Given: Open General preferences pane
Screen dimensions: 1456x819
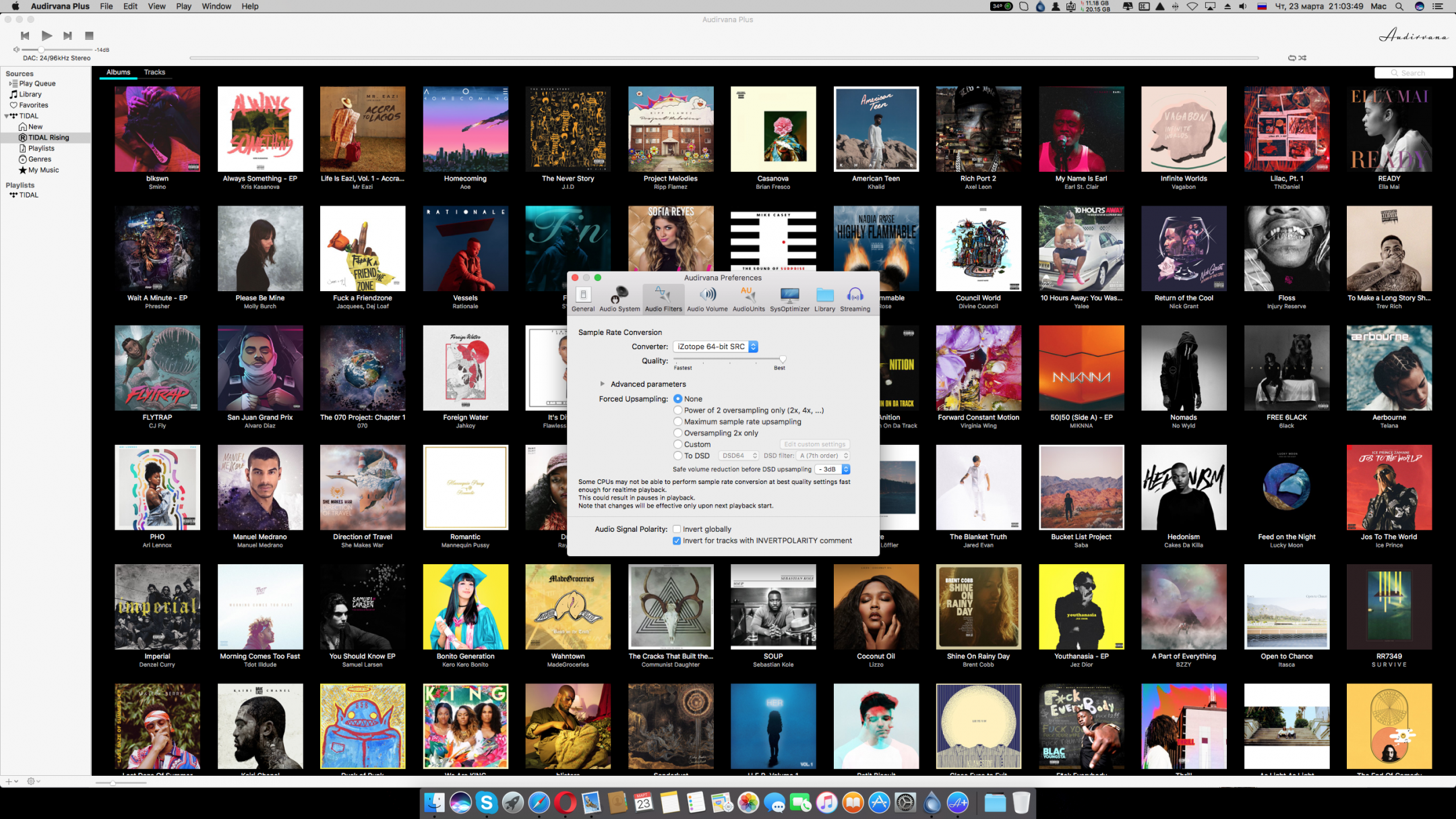Looking at the screenshot, I should [583, 299].
